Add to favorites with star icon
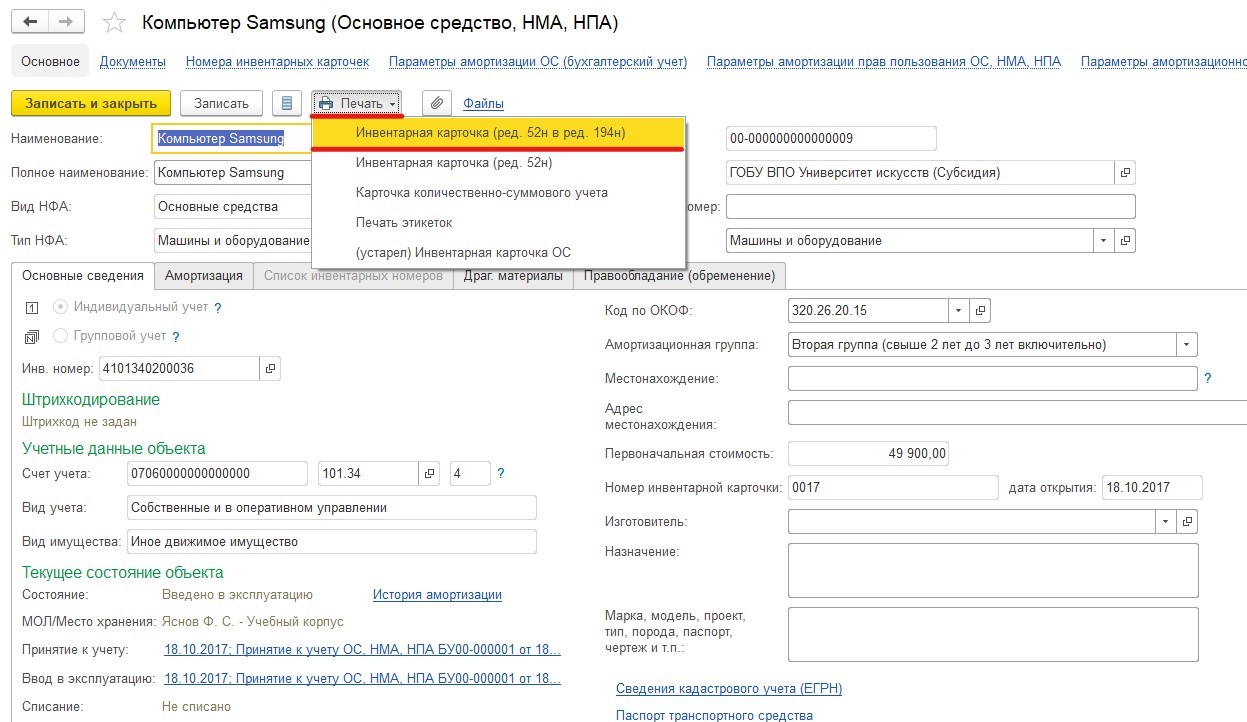1247x722 pixels. tap(115, 22)
